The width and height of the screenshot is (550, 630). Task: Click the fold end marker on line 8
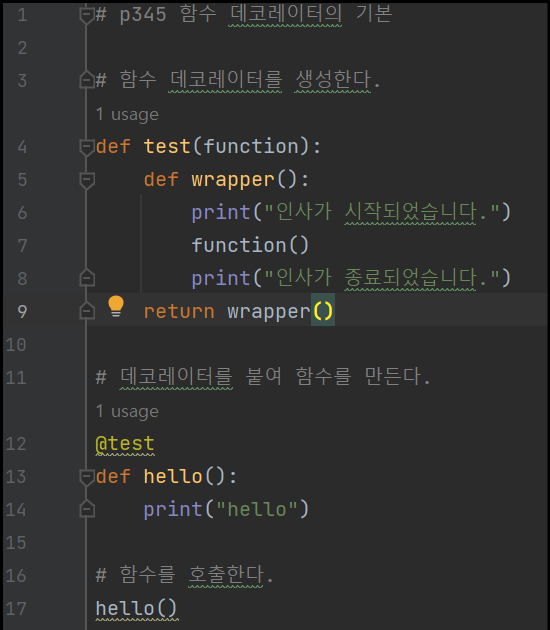pyautogui.click(x=87, y=278)
